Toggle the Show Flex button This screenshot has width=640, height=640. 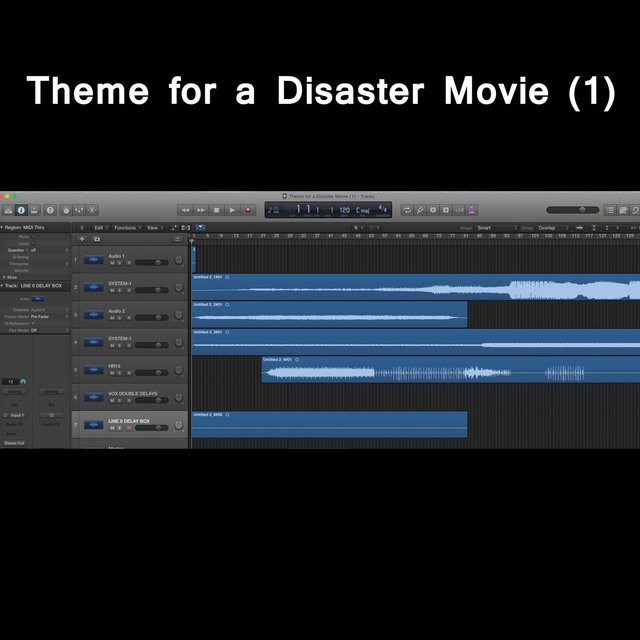[186, 228]
